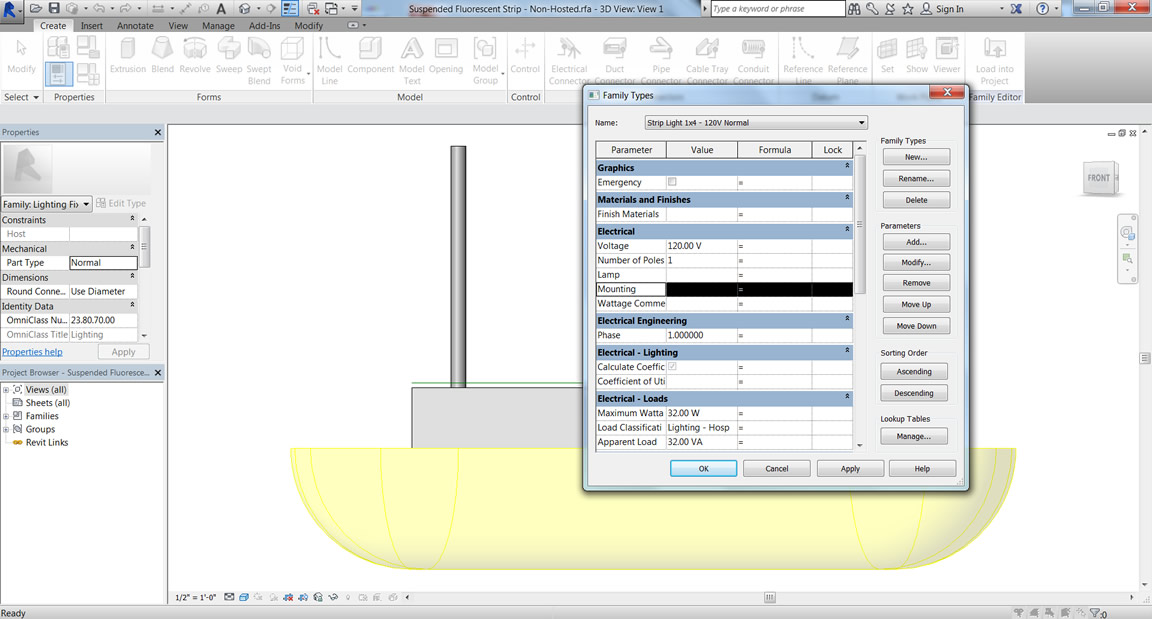Expand the Views (all) tree node
The image size is (1152, 619).
pyautogui.click(x=6, y=390)
